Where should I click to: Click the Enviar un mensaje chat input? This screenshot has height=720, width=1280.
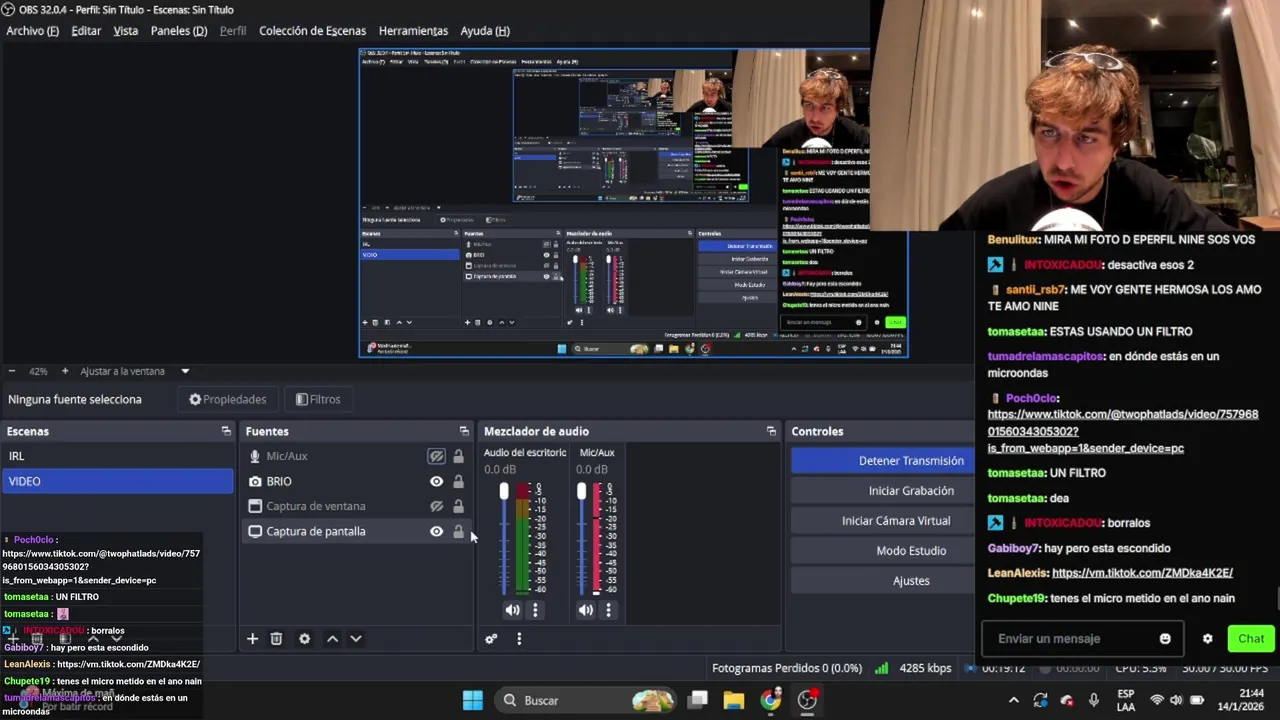tap(1083, 639)
